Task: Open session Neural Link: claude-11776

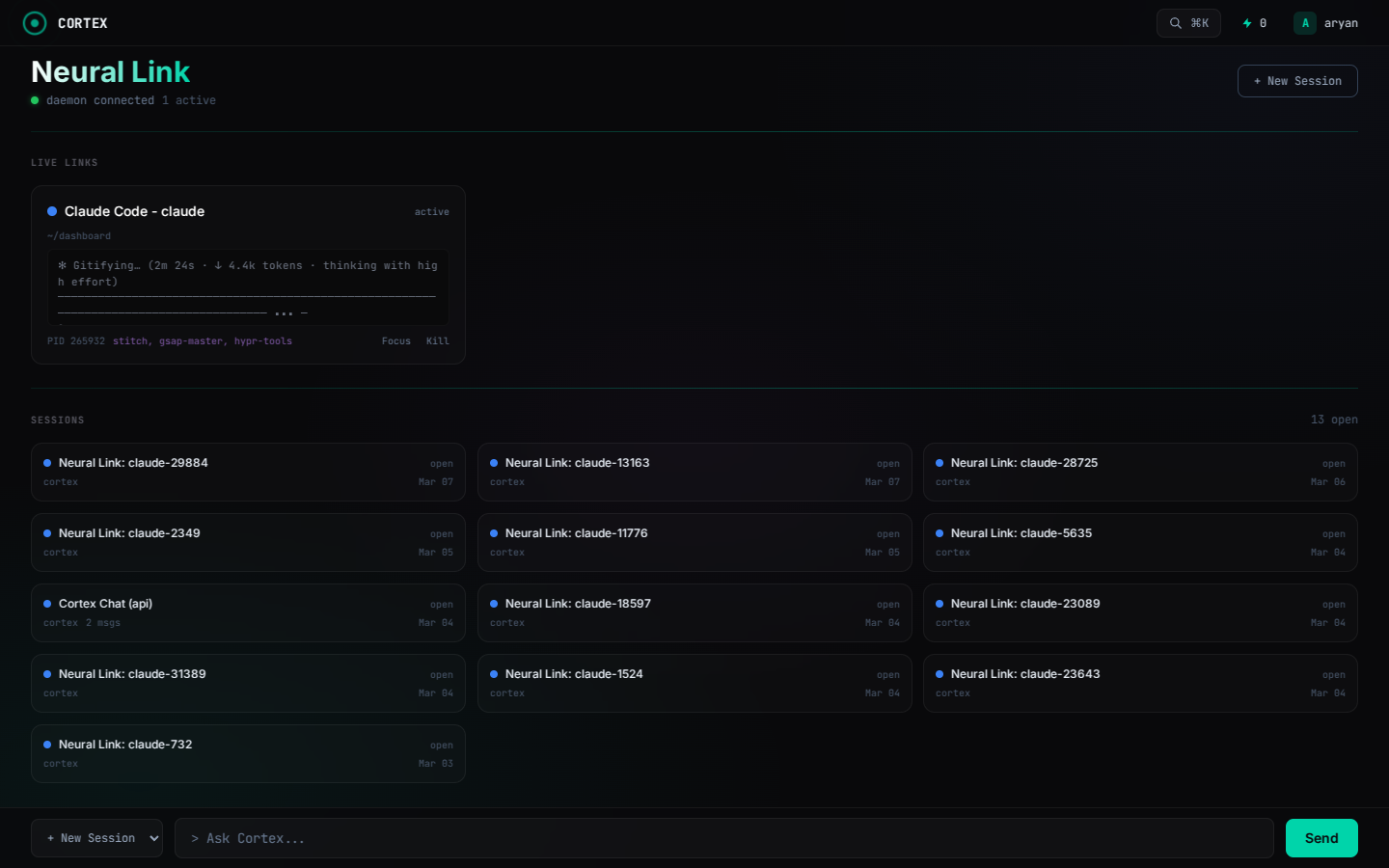Action: tap(694, 542)
